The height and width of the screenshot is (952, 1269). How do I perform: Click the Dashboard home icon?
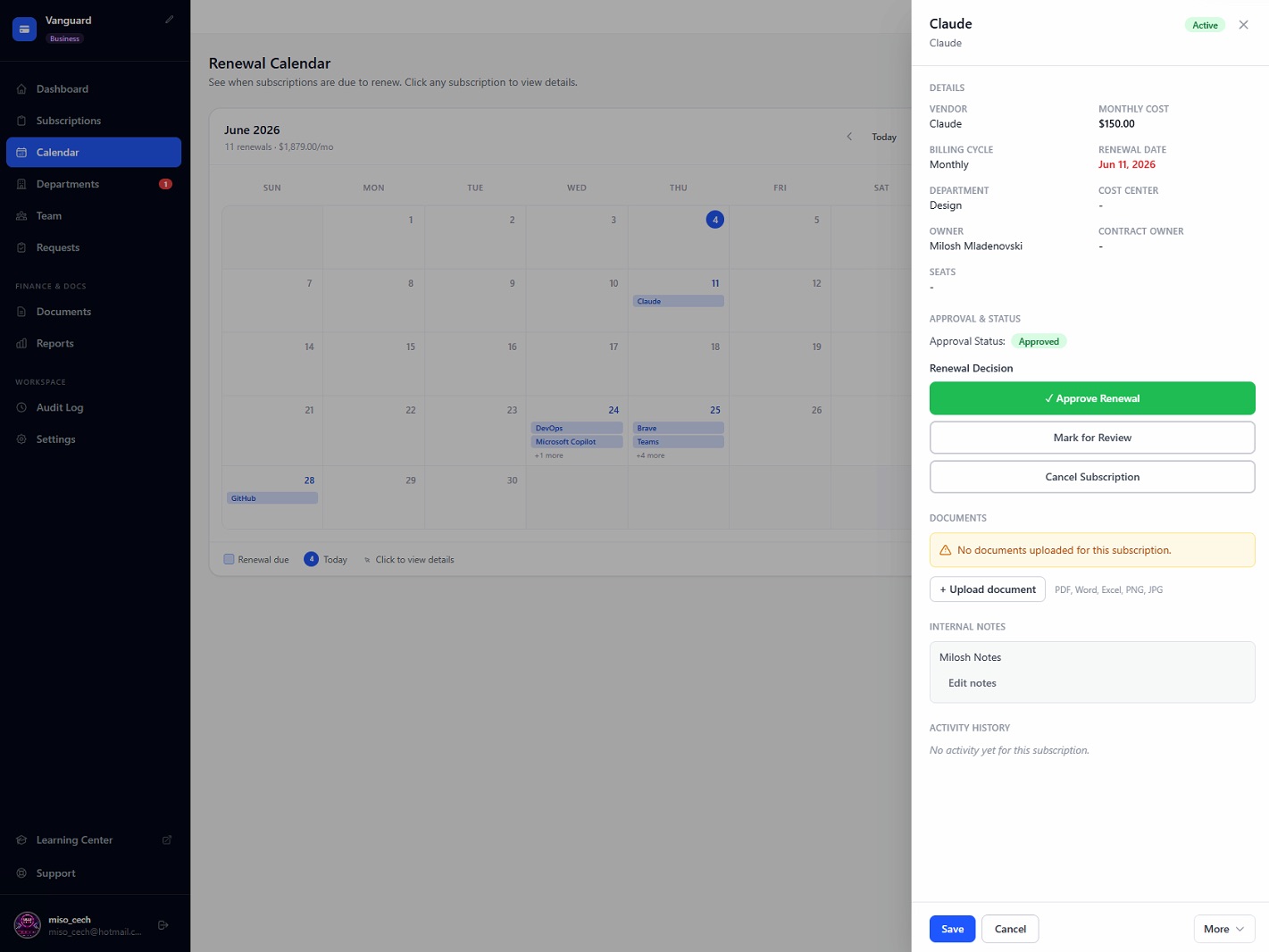21,89
